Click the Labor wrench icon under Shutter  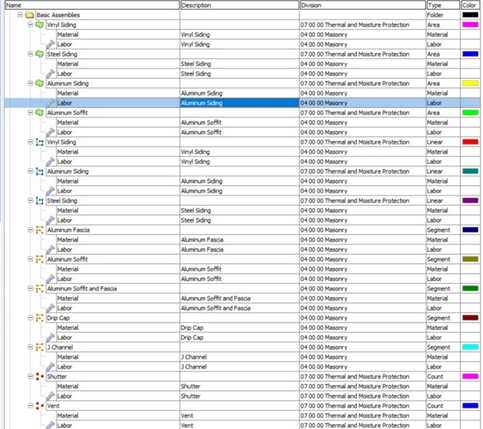click(x=50, y=396)
